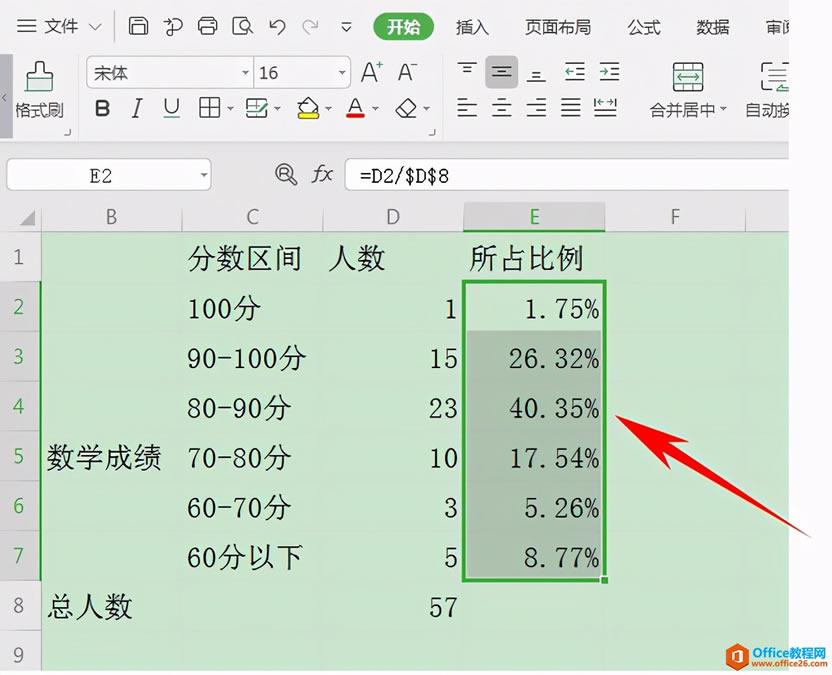This screenshot has width=832, height=675.
Task: Expand the font color dropdown arrow
Action: point(375,109)
